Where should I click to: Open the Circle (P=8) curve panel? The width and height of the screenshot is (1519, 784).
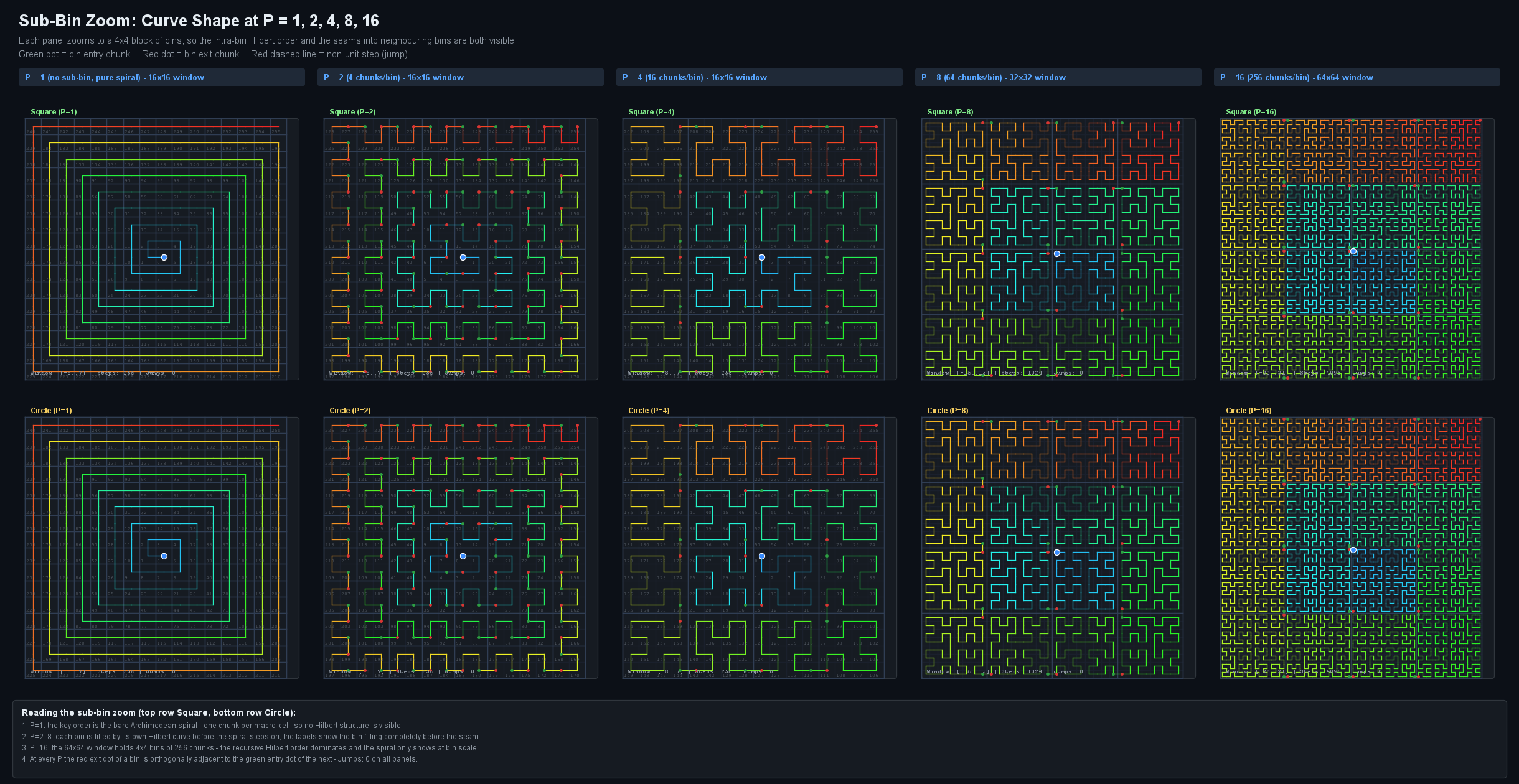tap(1058, 548)
